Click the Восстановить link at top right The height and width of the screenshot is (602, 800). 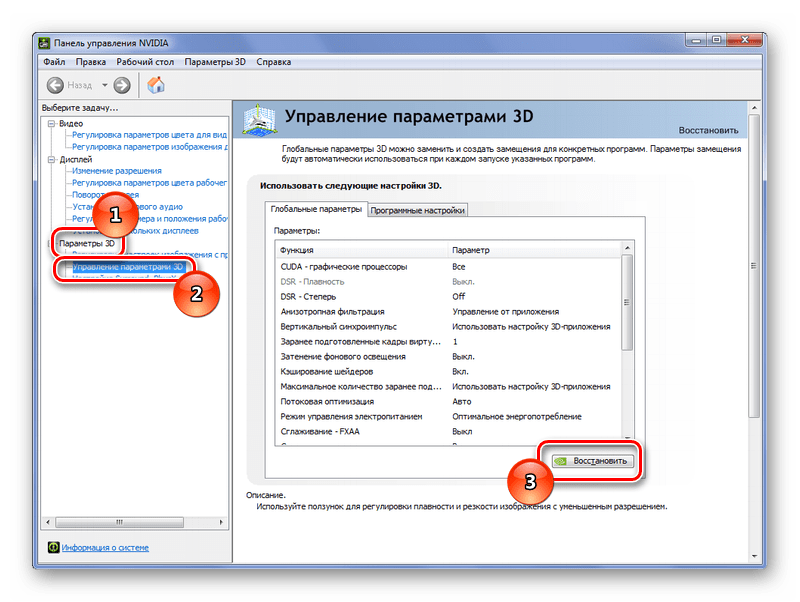(x=708, y=130)
